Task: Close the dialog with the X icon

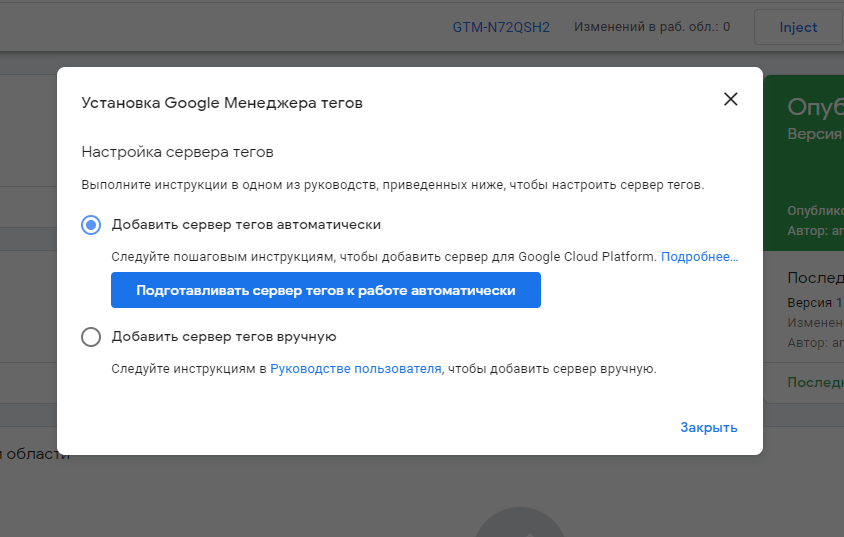Action: point(730,99)
